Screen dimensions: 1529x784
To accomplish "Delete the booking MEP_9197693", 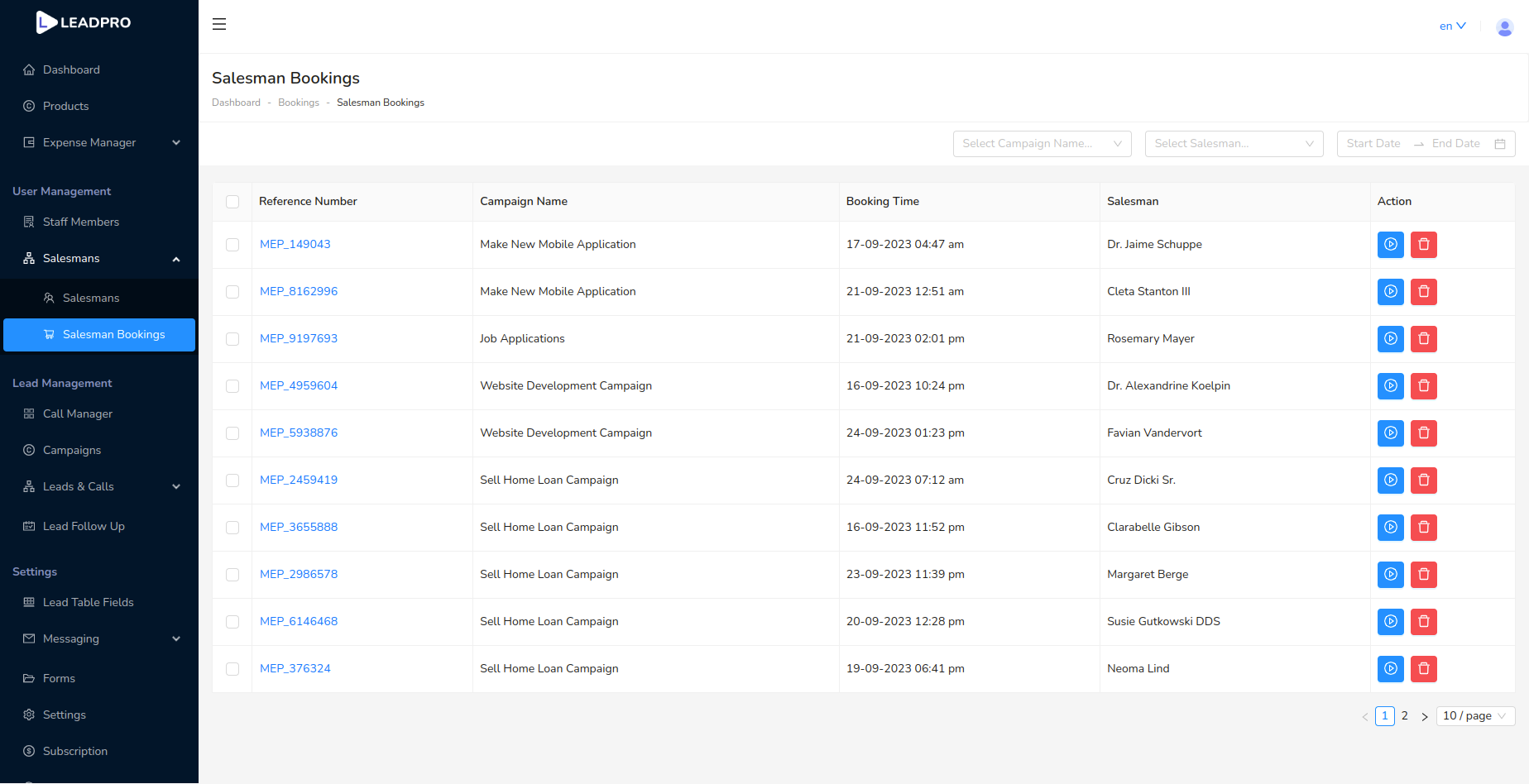I will pyautogui.click(x=1424, y=338).
